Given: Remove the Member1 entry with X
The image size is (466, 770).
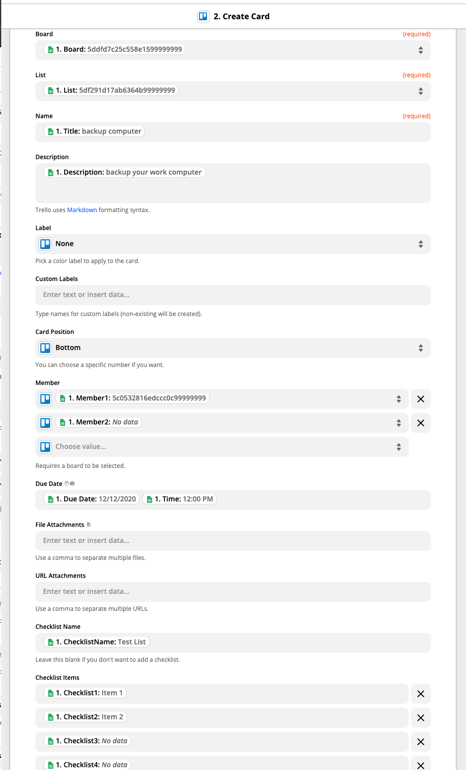Looking at the screenshot, I should click(420, 399).
